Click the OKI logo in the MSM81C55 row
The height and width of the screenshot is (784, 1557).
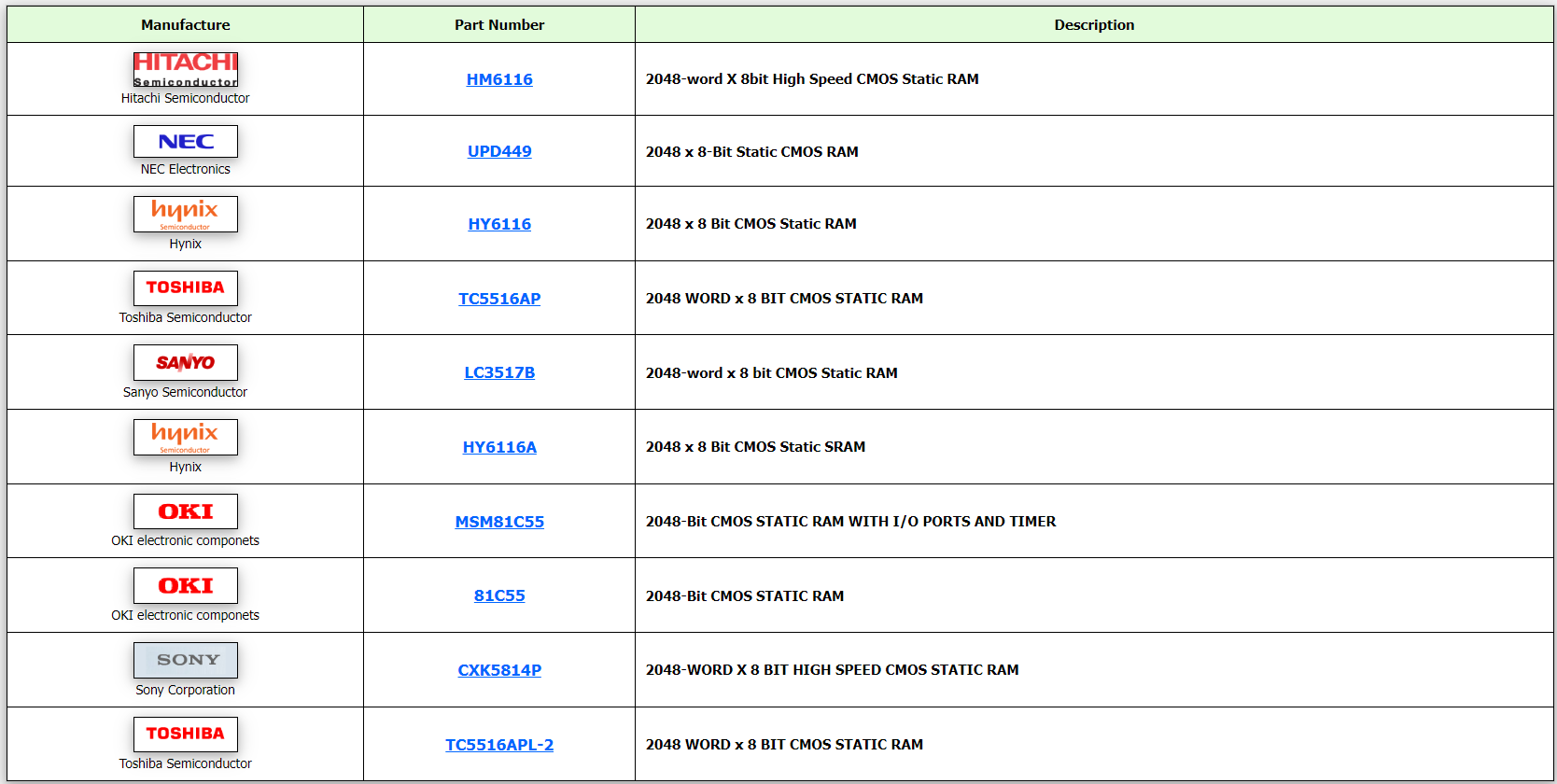click(186, 511)
